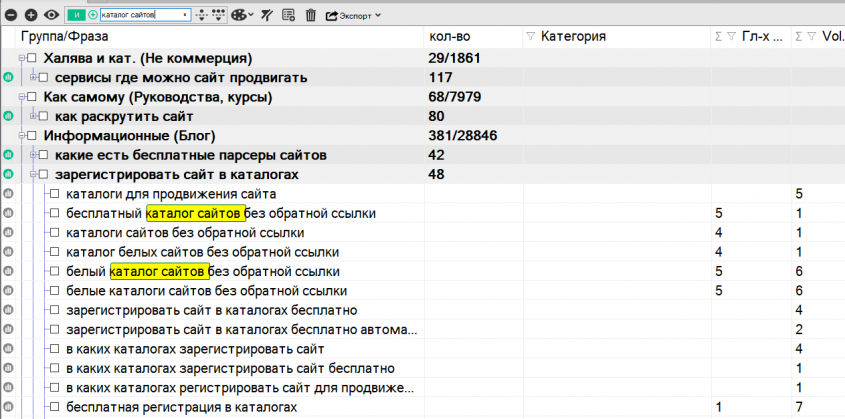
Task: Expand "какие есть бесплатные парсеры сайтов" group
Action: click(34, 155)
